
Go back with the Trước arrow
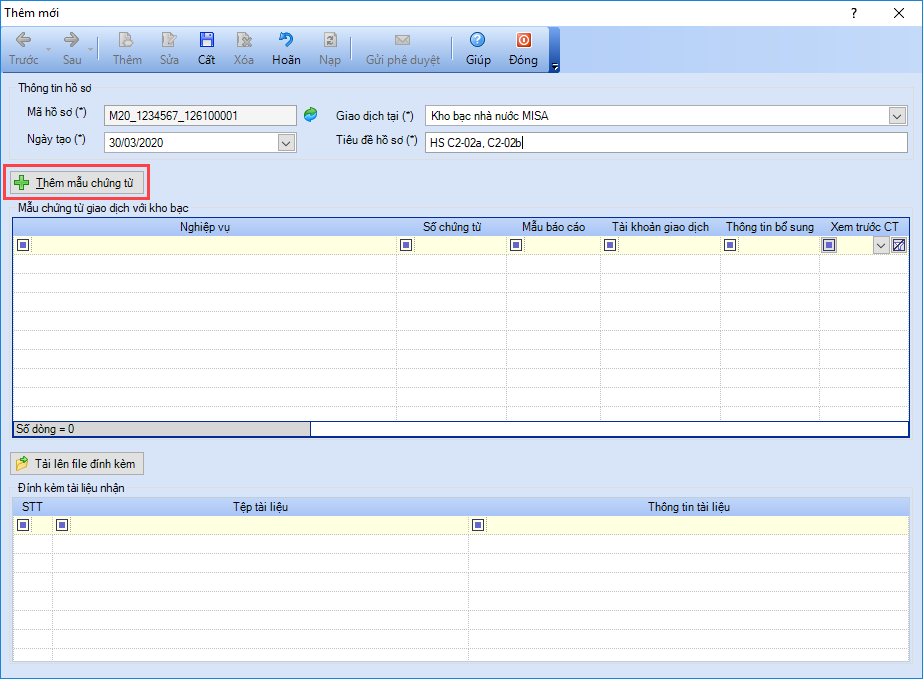(x=24, y=40)
